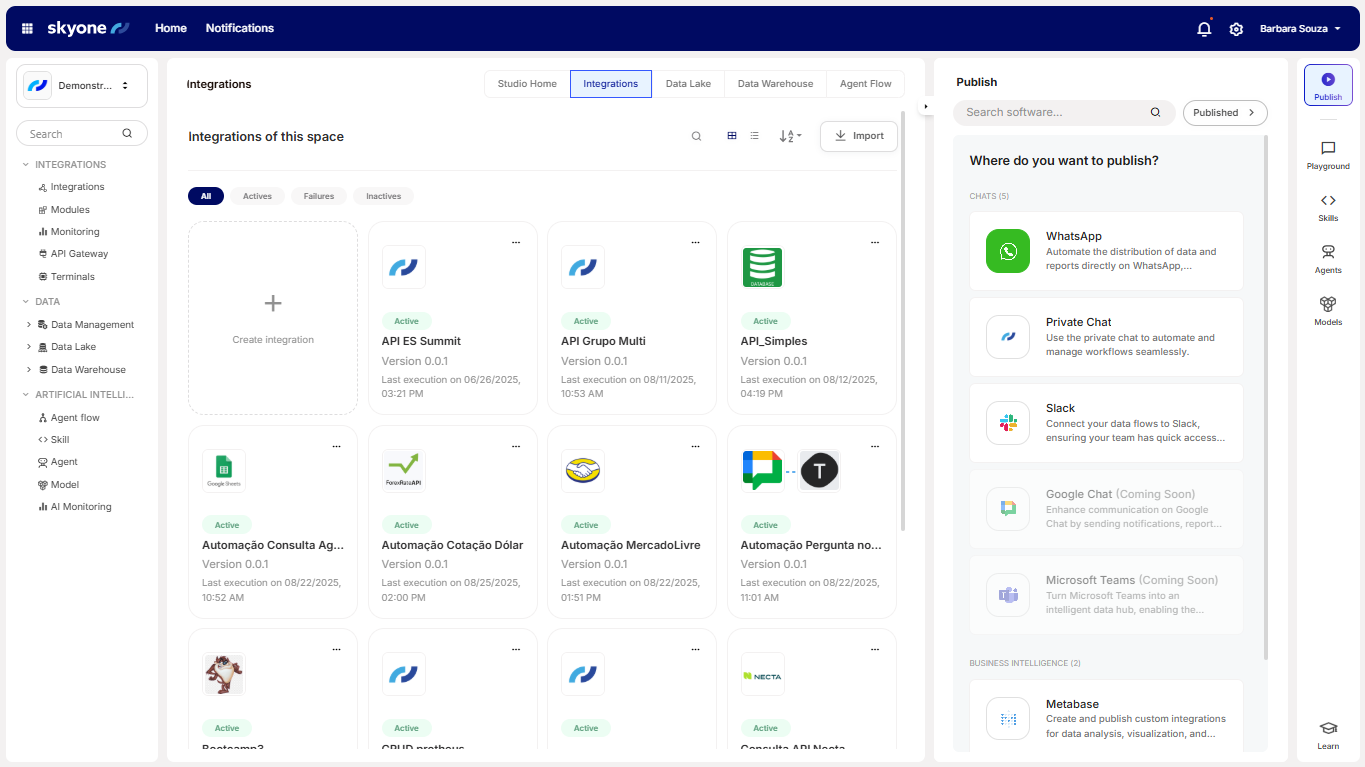Filter integrations by Actives
Screen dimensions: 1365x767
click(x=257, y=196)
